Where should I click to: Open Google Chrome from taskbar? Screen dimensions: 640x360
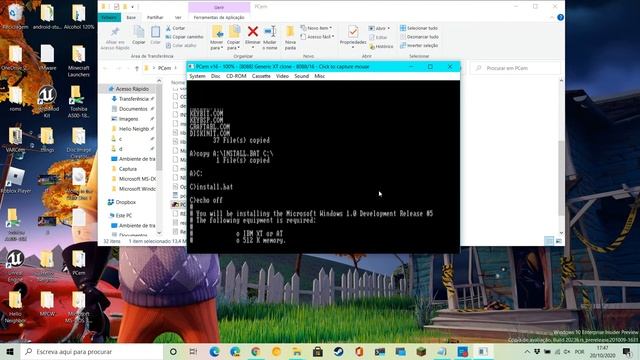coord(256,351)
